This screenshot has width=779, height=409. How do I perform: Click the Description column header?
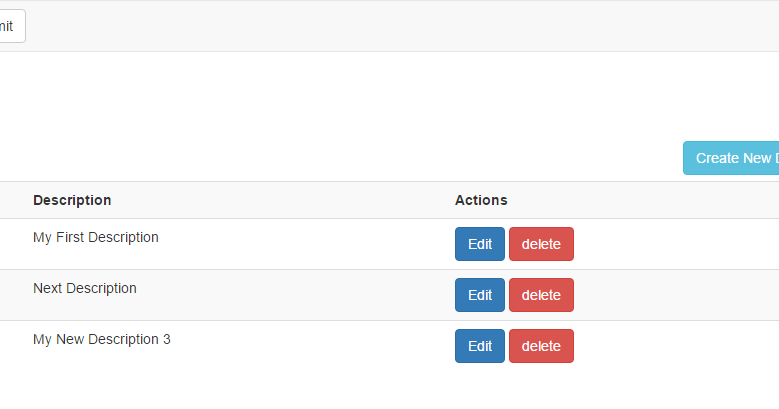(x=72, y=200)
